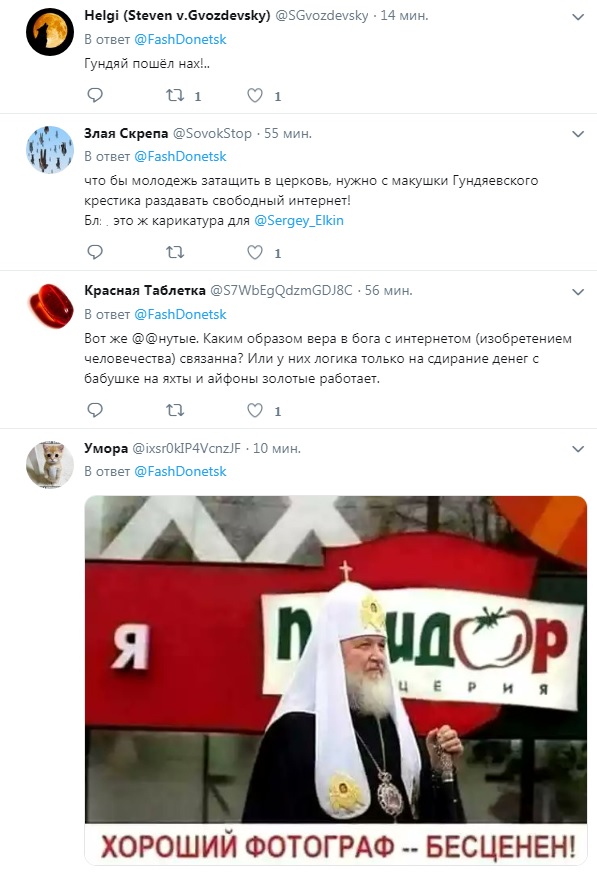Viewport: 597px width, 872px height.
Task: View Helgi's moon wolf avatar
Action: tap(50, 32)
